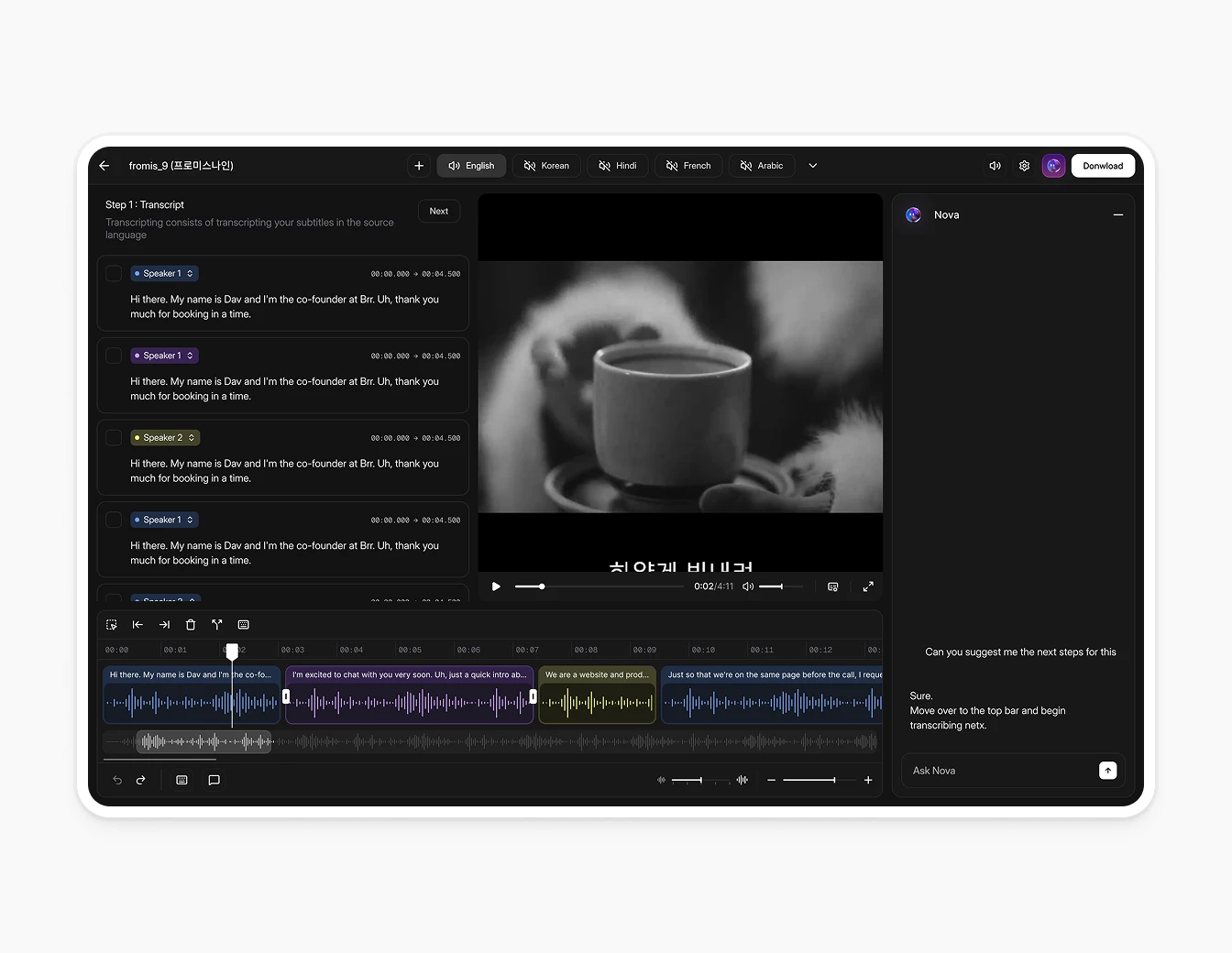This screenshot has width=1232, height=953.
Task: Redo the last action
Action: click(141, 780)
